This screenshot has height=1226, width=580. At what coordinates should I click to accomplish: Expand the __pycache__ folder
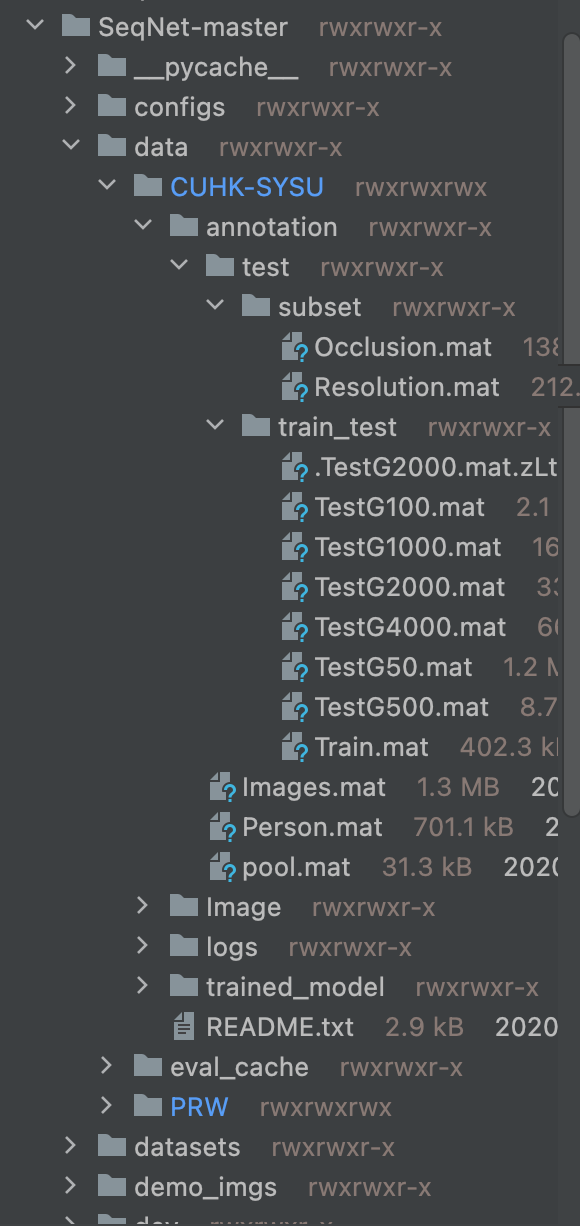70,66
